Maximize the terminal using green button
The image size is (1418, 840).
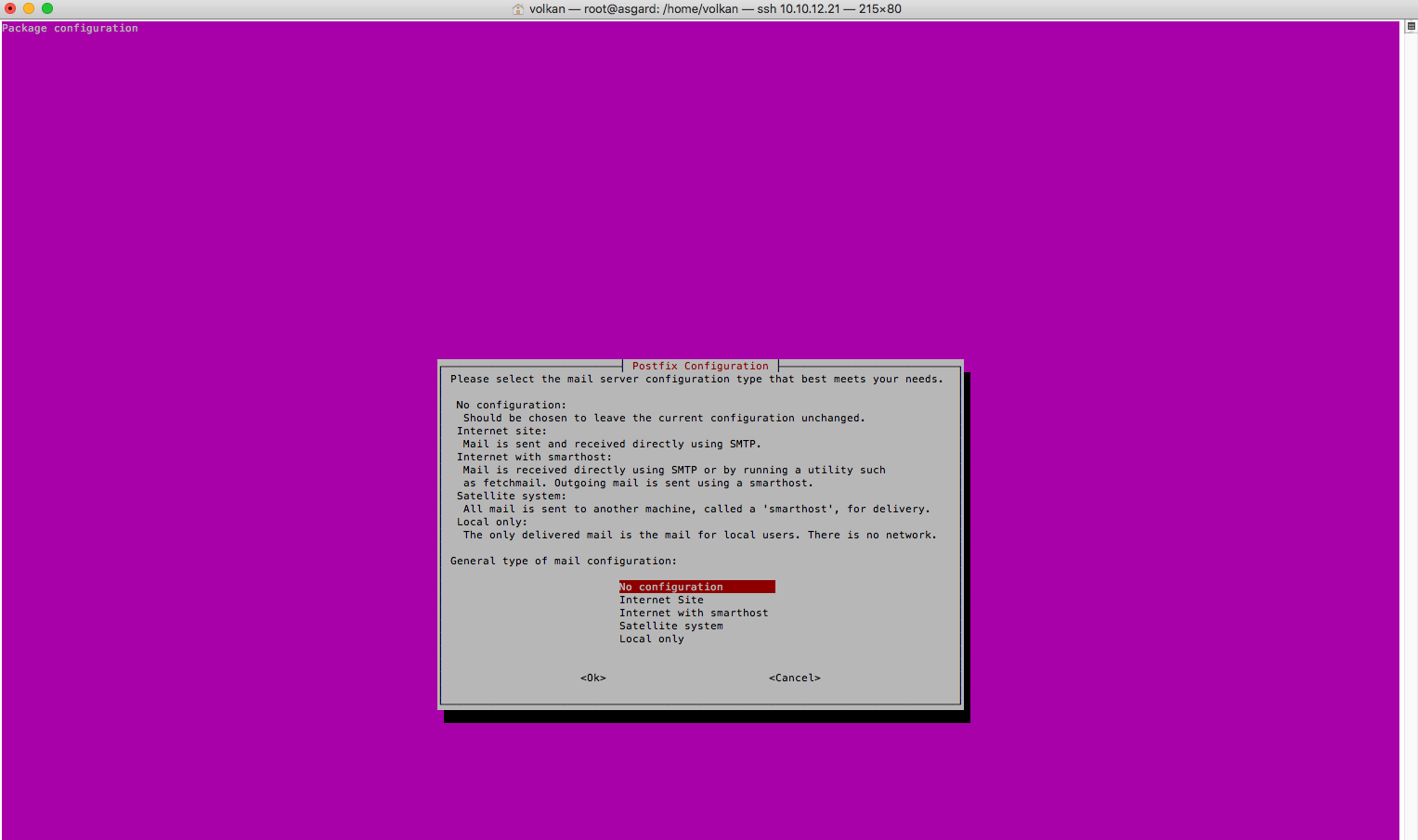(x=47, y=8)
